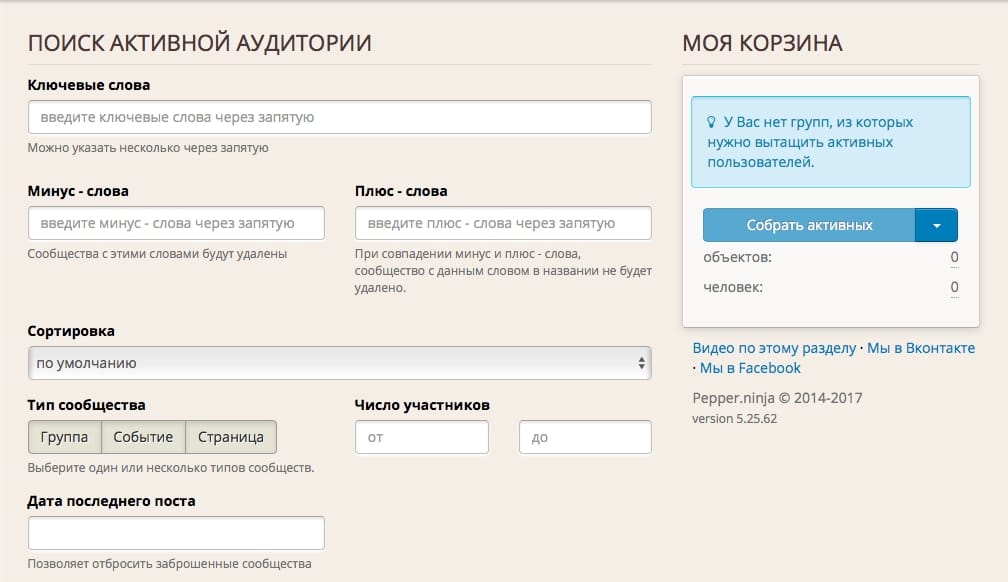The image size is (1008, 582).
Task: Click into the Минус - слова field
Action: click(x=176, y=223)
